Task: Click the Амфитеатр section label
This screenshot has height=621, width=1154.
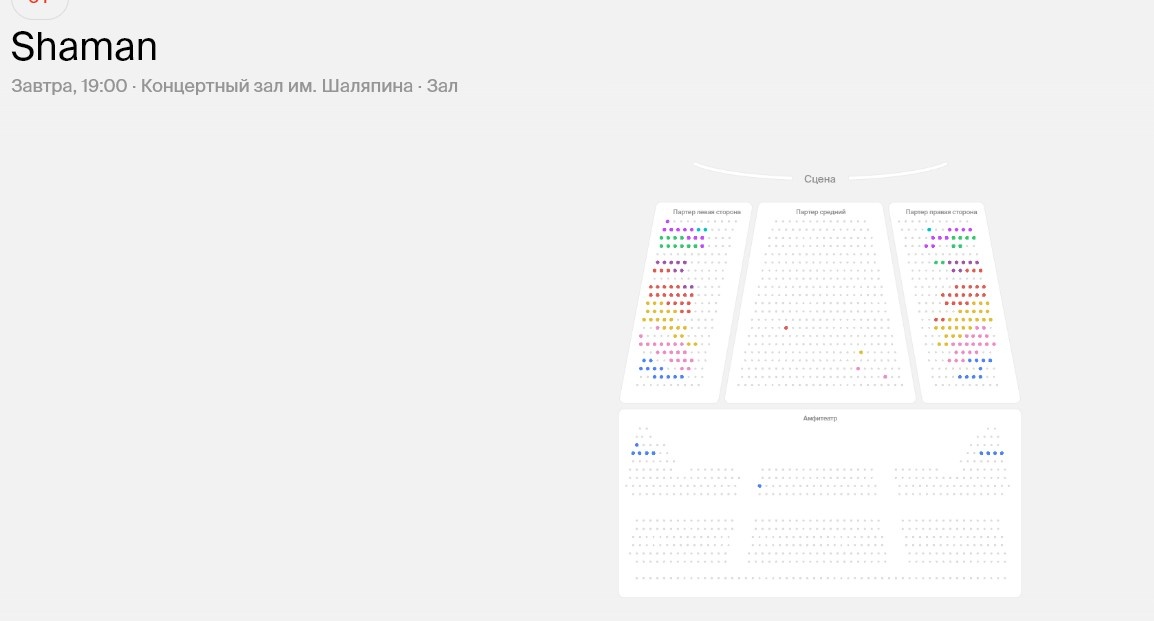Action: pyautogui.click(x=820, y=418)
